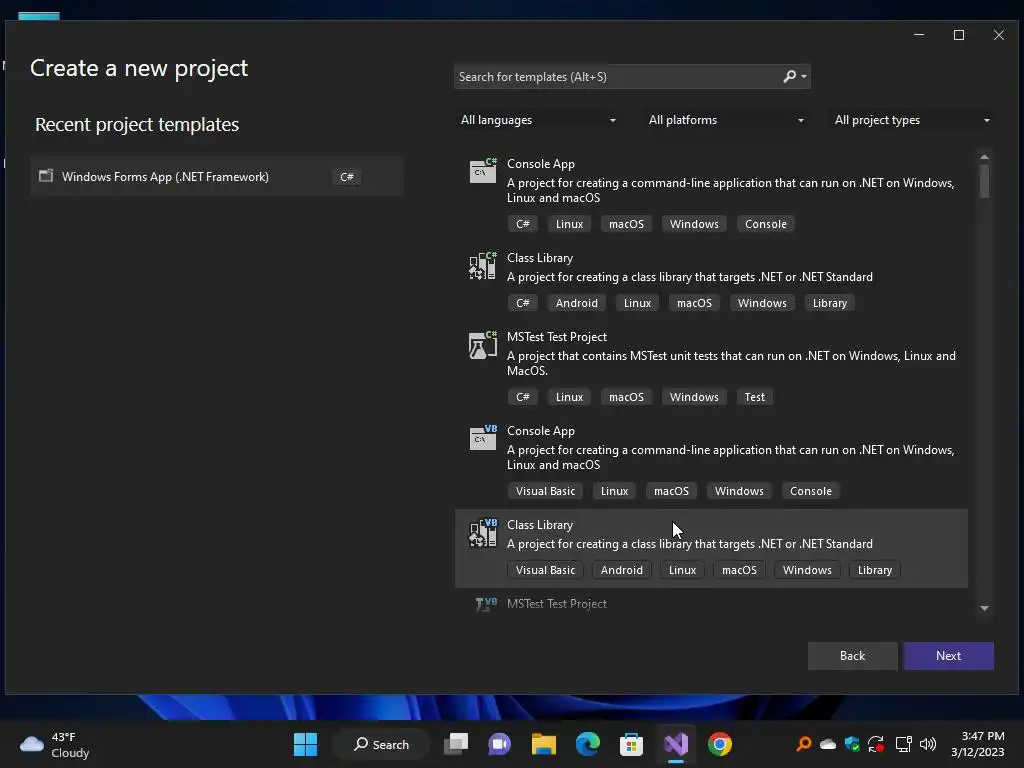Viewport: 1024px width, 768px height.
Task: Open Microsoft Store from the taskbar
Action: 632,744
